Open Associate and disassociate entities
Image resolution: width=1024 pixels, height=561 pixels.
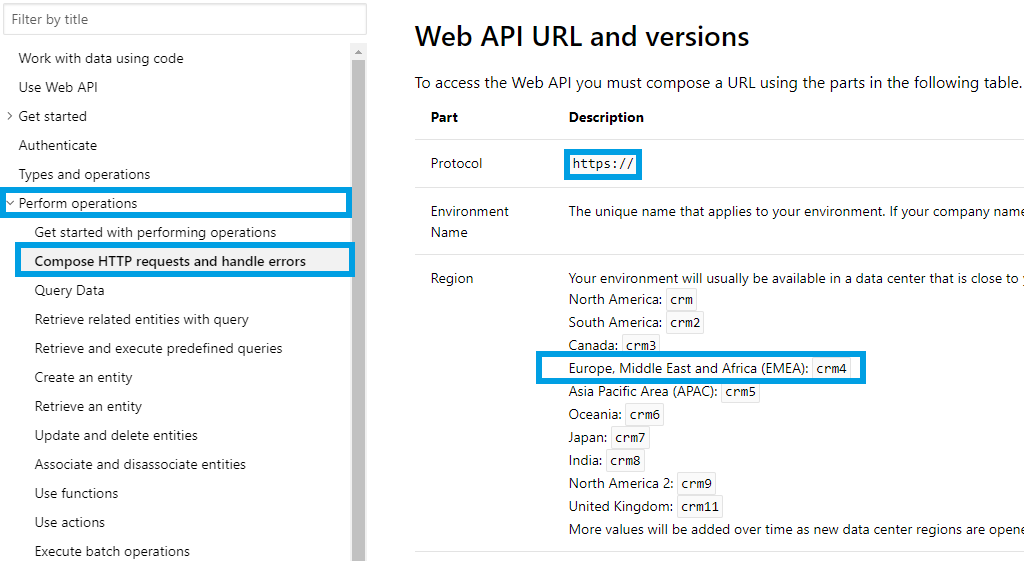140,464
